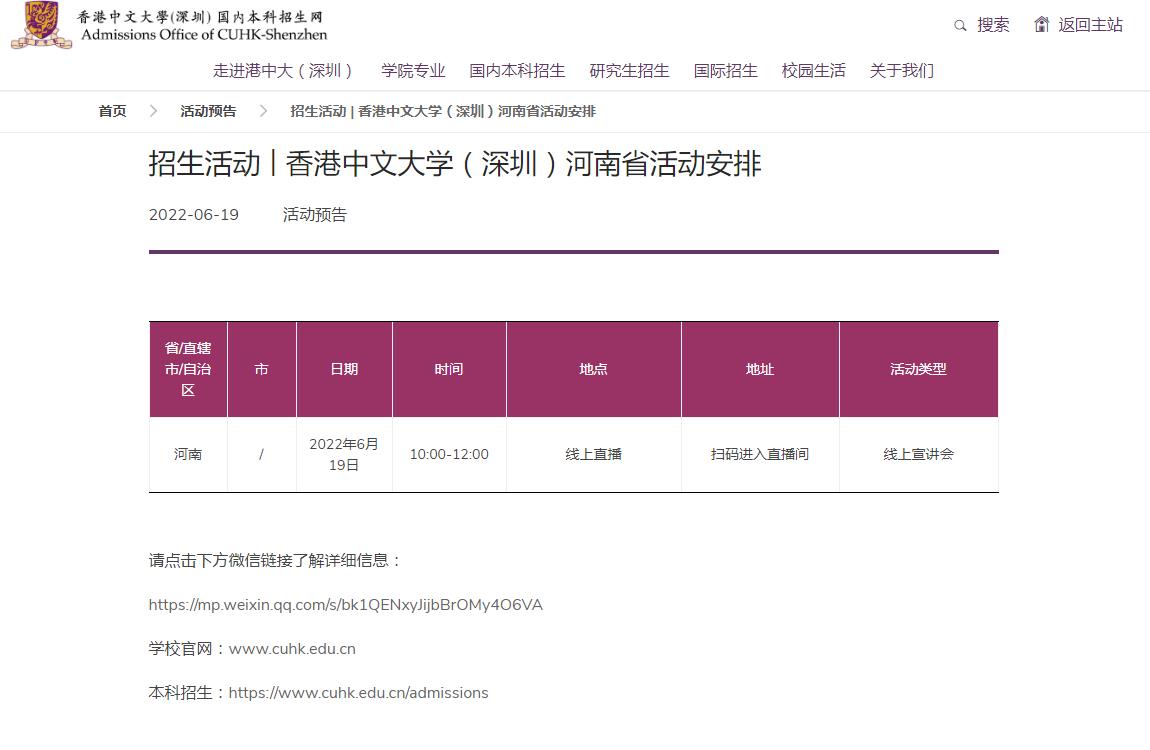The height and width of the screenshot is (750, 1150).
Task: Click the 地点 column header
Action: click(593, 369)
